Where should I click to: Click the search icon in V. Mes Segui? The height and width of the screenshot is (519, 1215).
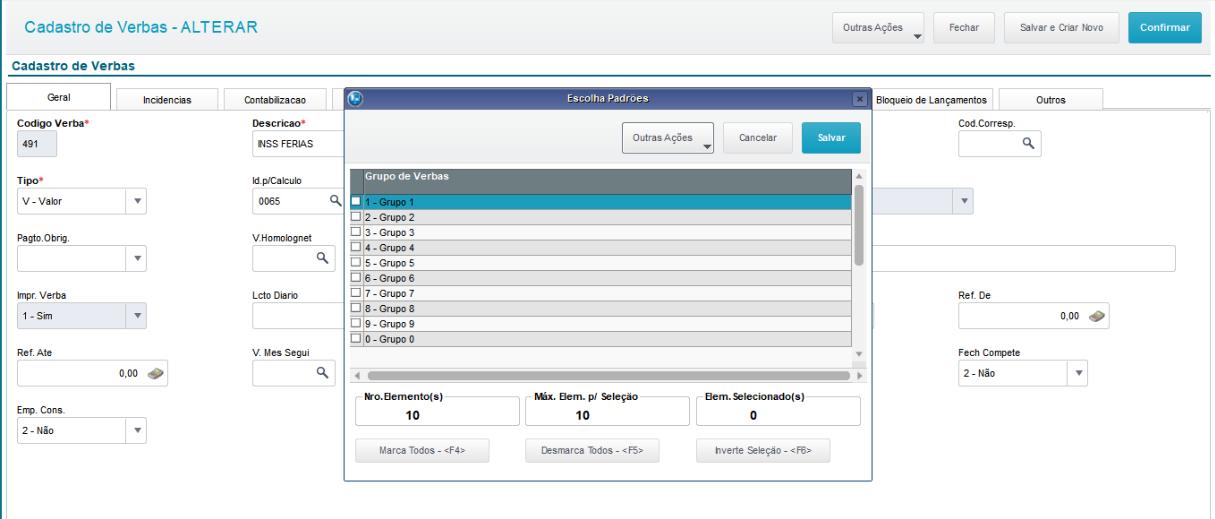click(x=322, y=373)
